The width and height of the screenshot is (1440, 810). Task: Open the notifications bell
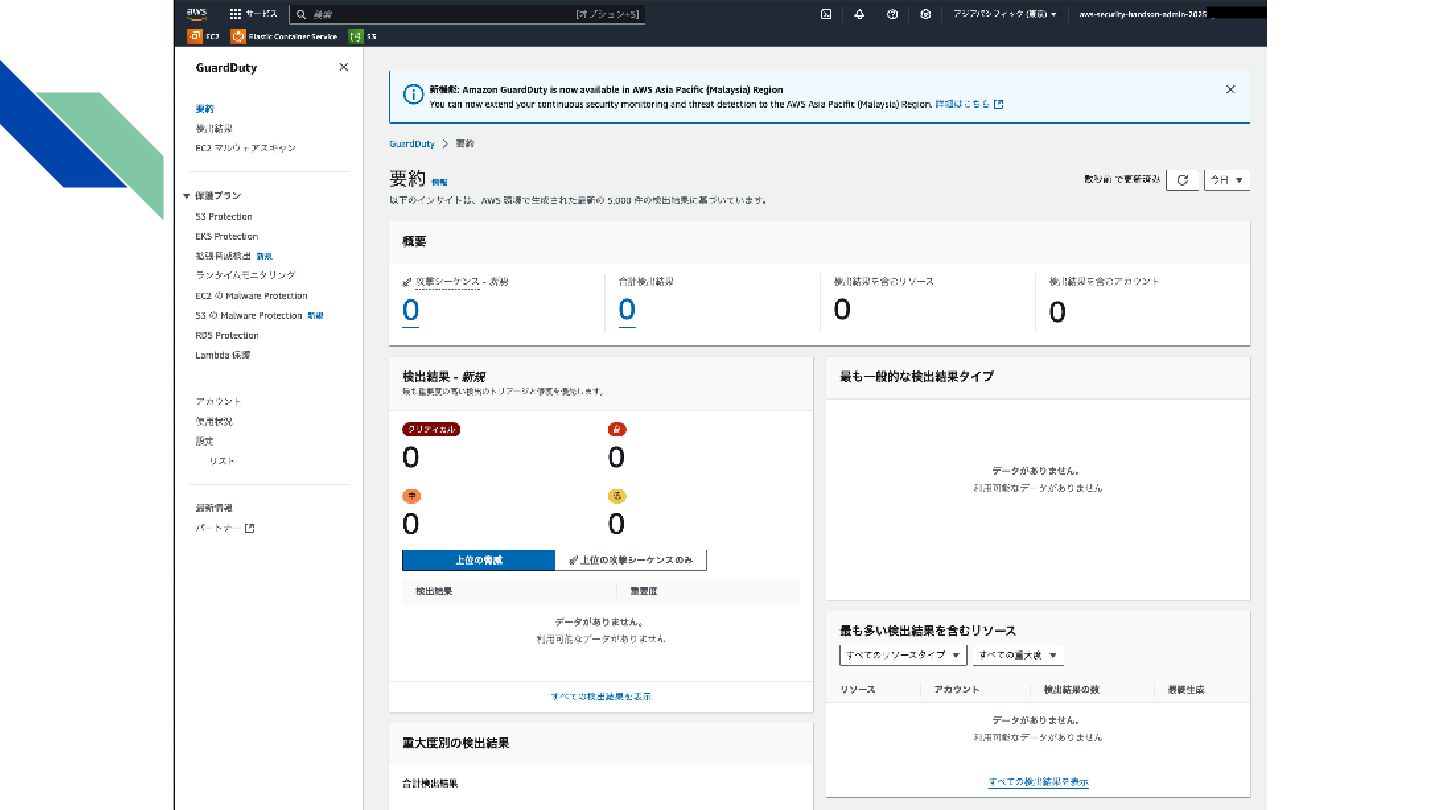tap(859, 14)
